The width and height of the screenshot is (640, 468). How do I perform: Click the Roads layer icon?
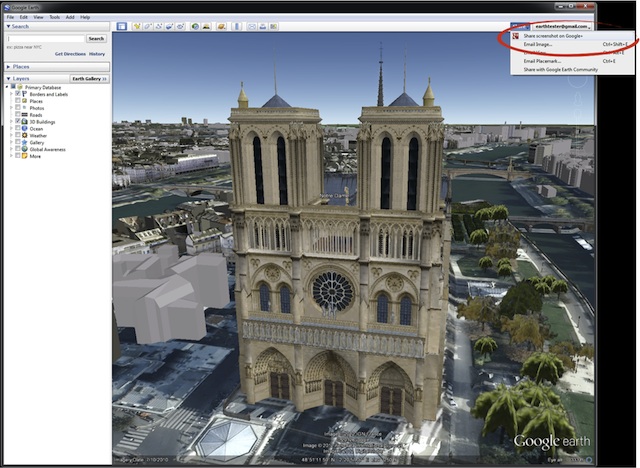24,115
